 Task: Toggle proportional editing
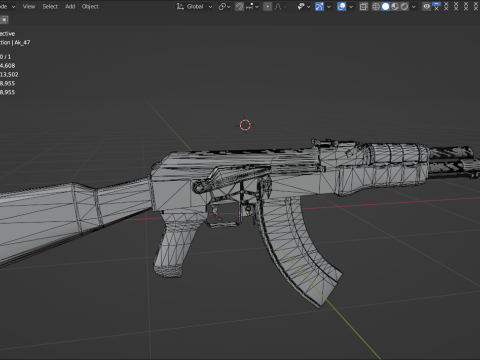[x=267, y=6]
